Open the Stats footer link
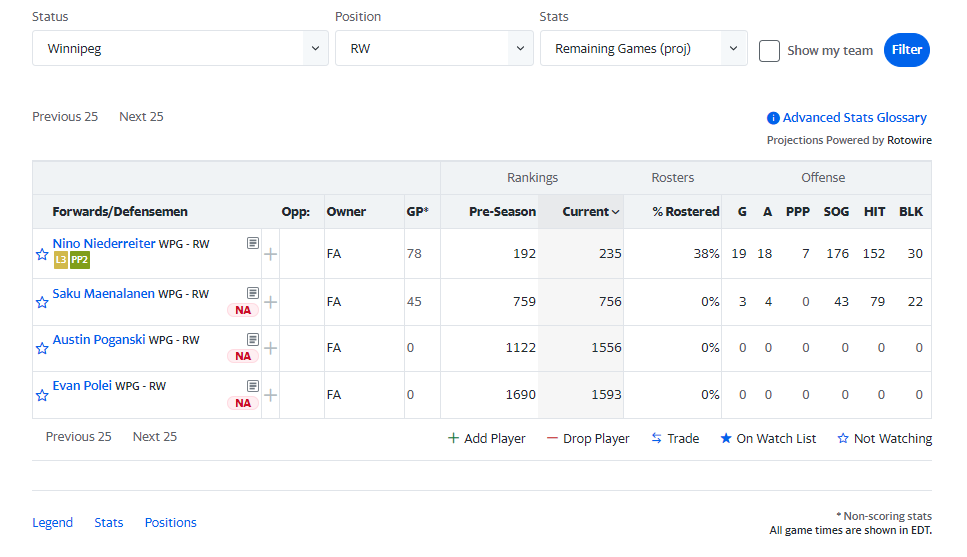 tap(109, 522)
